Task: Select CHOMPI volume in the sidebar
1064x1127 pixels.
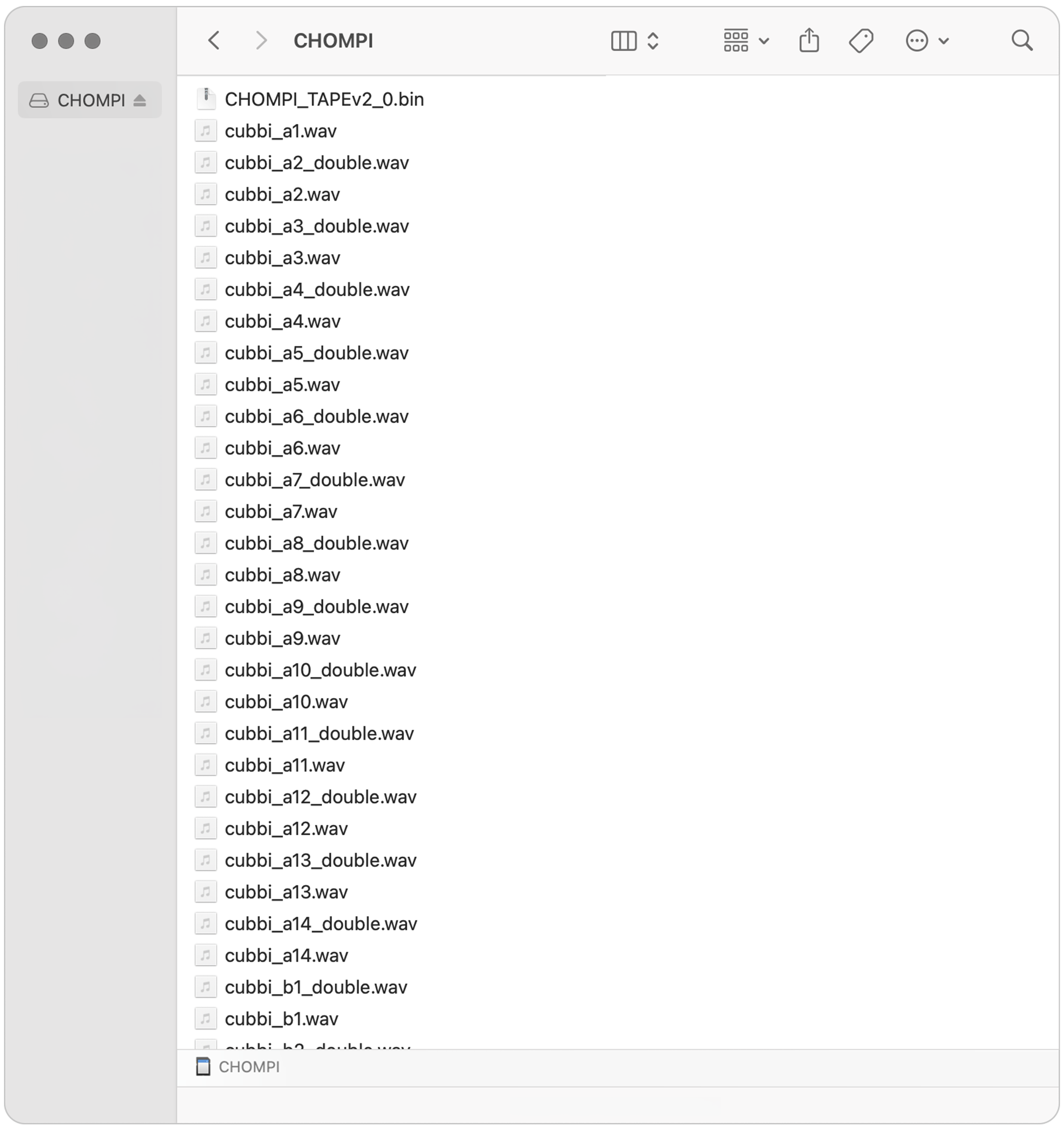Action: pos(91,100)
